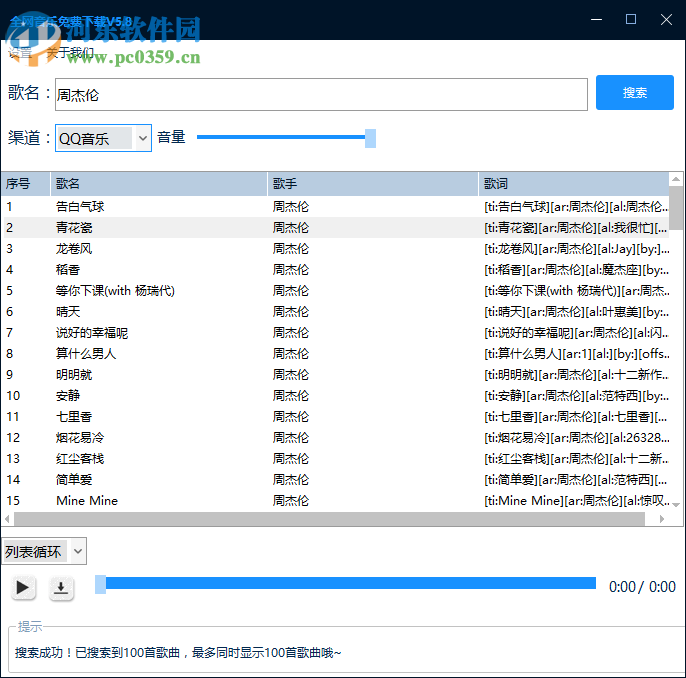Click the 音量 volume slider handle

pos(370,138)
